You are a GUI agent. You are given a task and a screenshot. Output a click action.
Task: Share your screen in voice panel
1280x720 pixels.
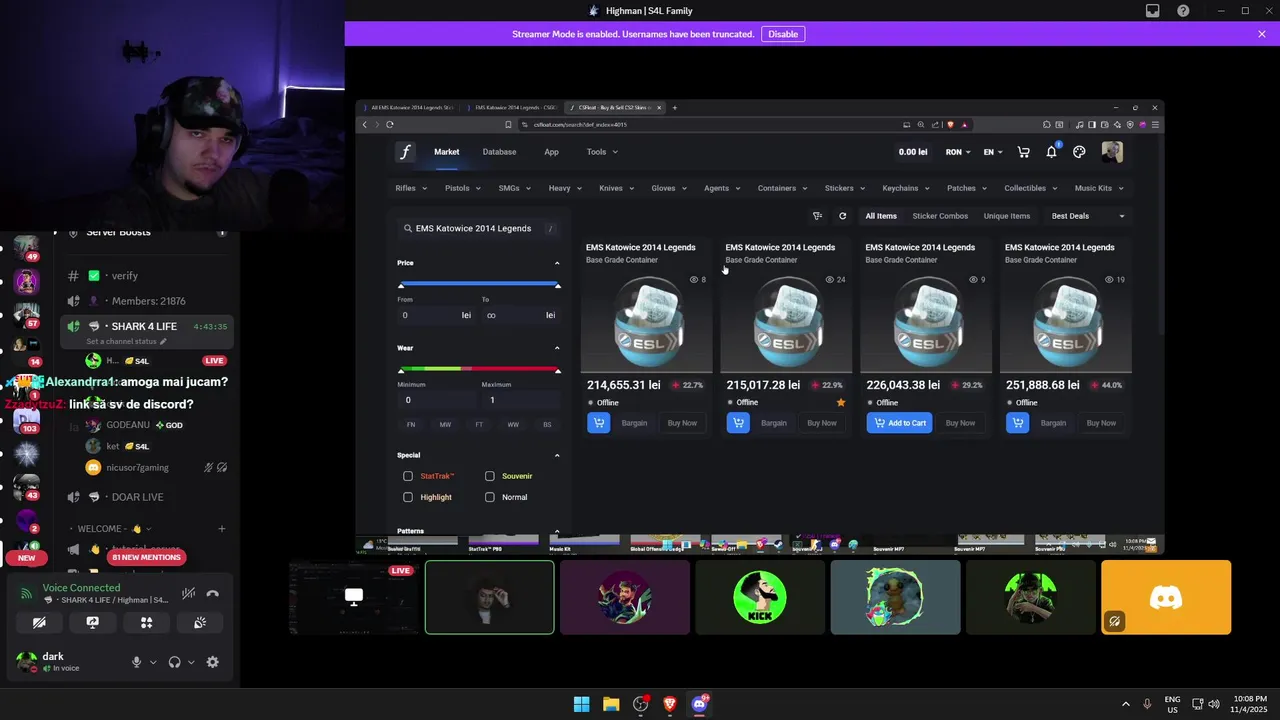[93, 622]
